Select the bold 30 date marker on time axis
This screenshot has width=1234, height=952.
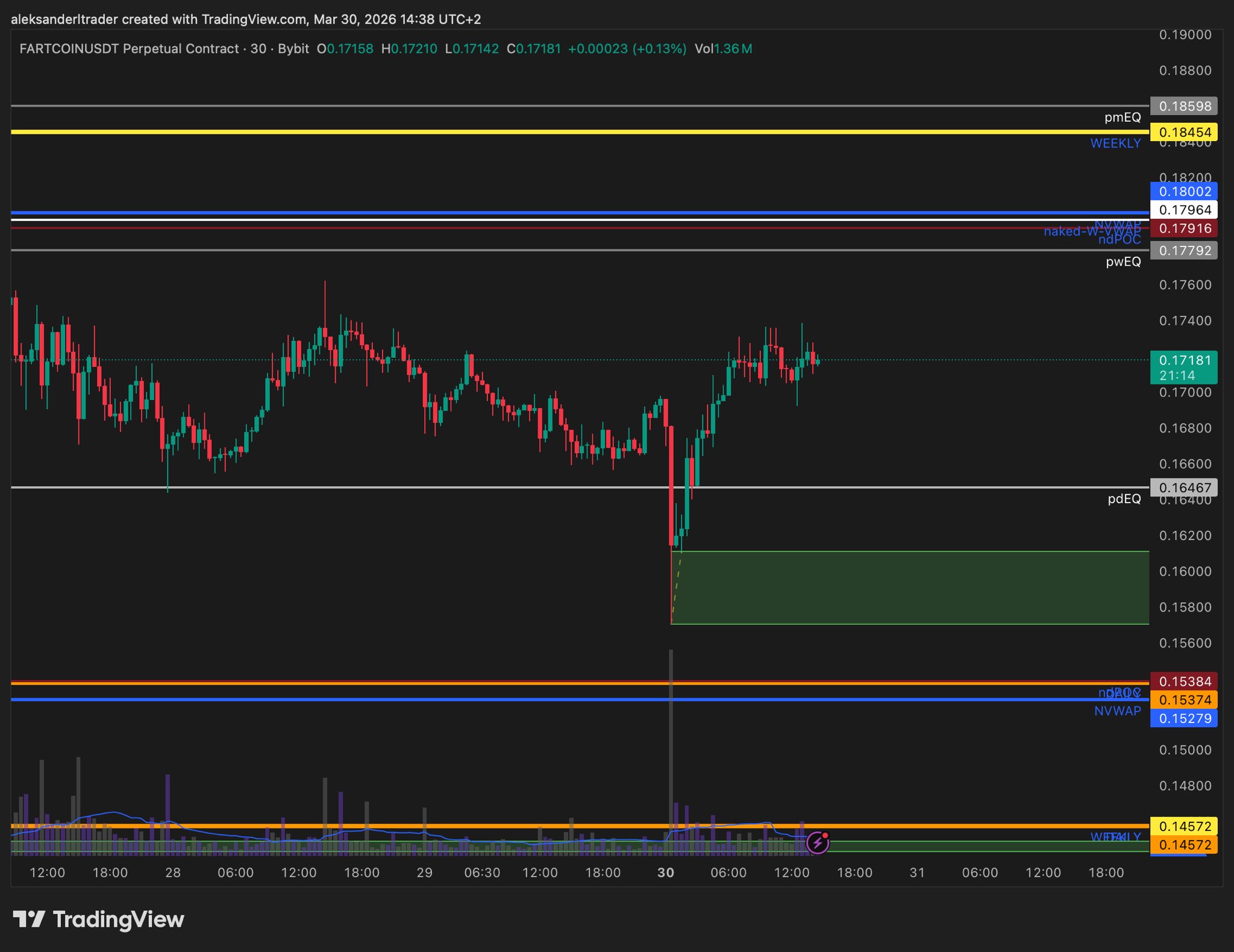(x=665, y=872)
